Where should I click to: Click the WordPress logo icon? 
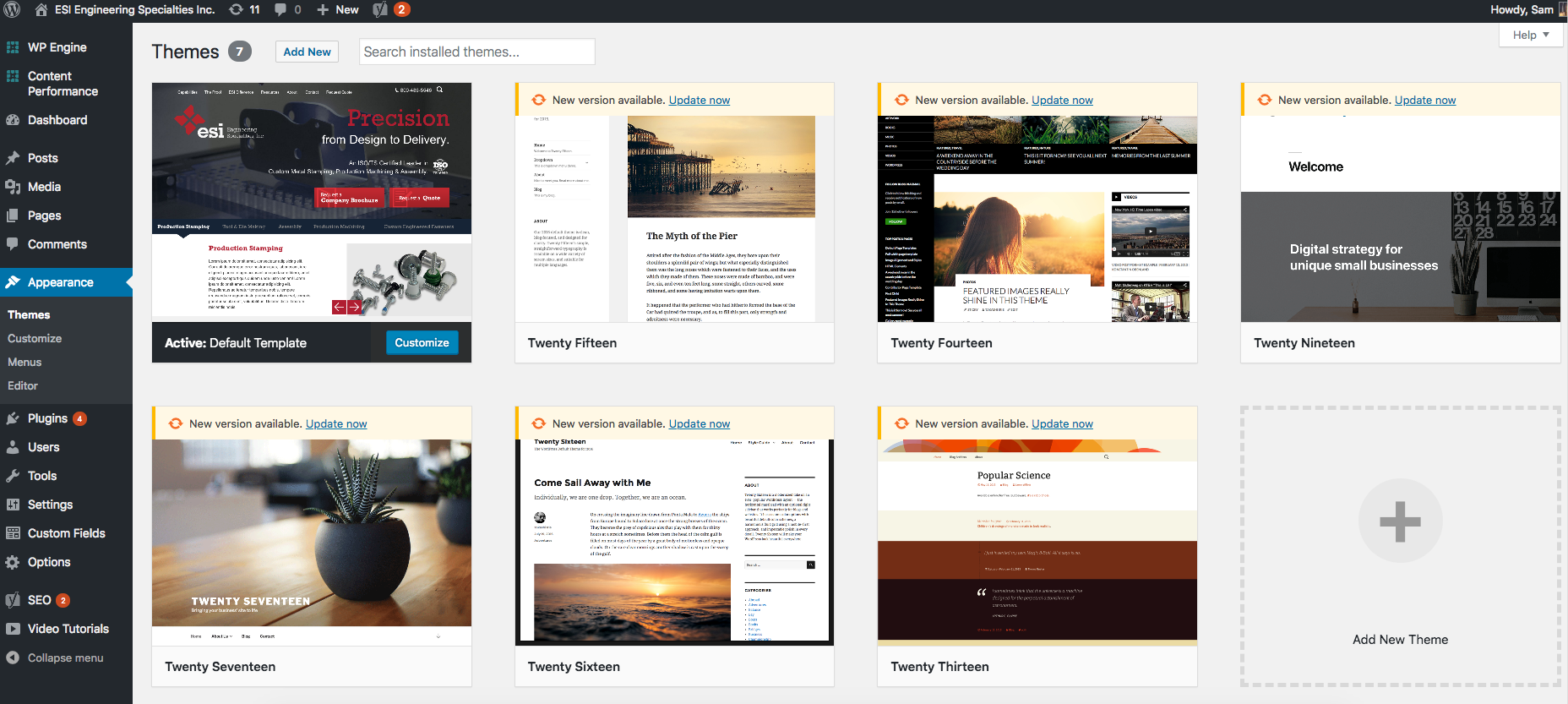click(x=13, y=9)
